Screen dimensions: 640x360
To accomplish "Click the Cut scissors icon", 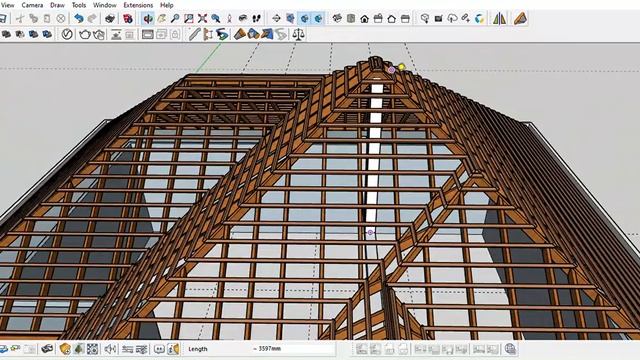I will [x=20, y=18].
